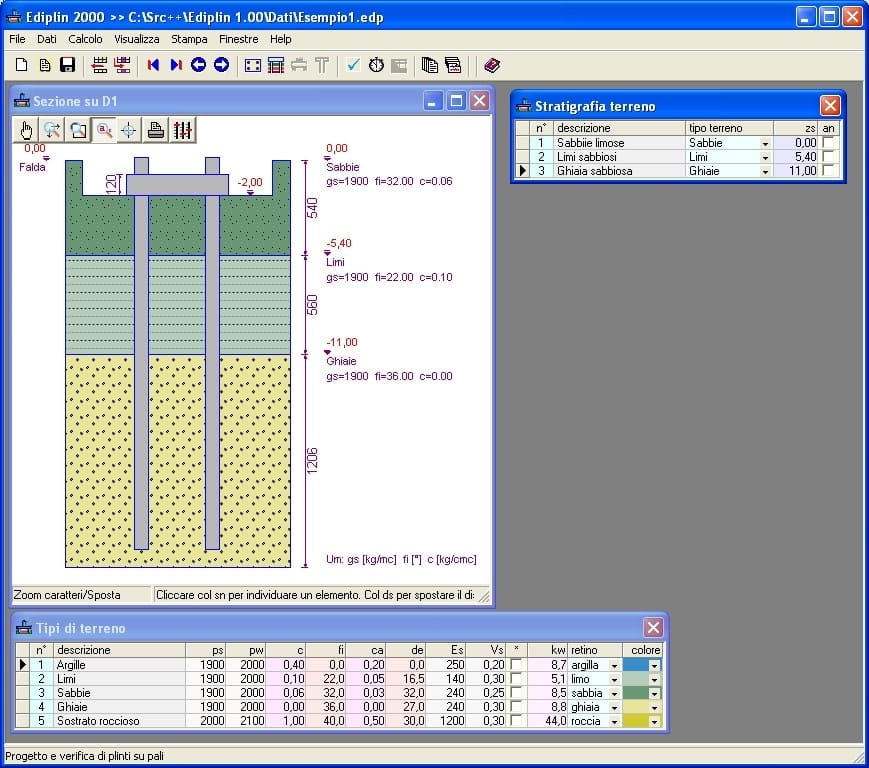Toggle 'an' checkbox for Sabbie limose row
The height and width of the screenshot is (768, 869).
click(x=827, y=143)
